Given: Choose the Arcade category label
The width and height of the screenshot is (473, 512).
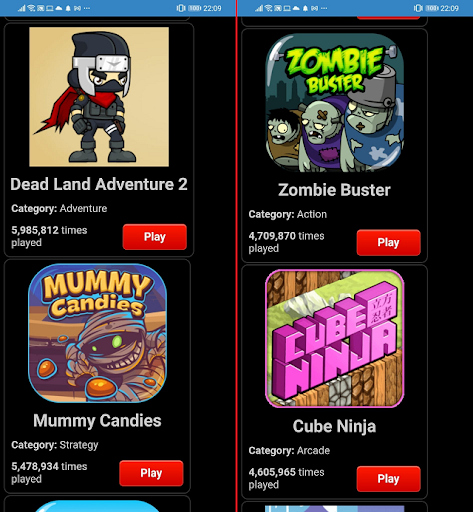Looking at the screenshot, I should pos(313,451).
